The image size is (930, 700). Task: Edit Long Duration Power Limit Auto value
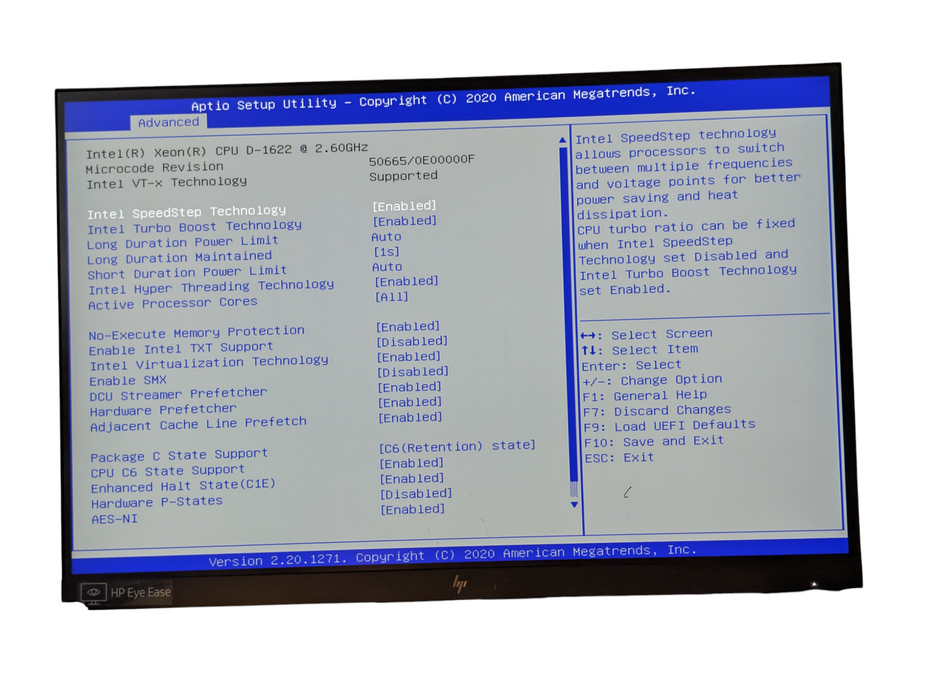(387, 237)
